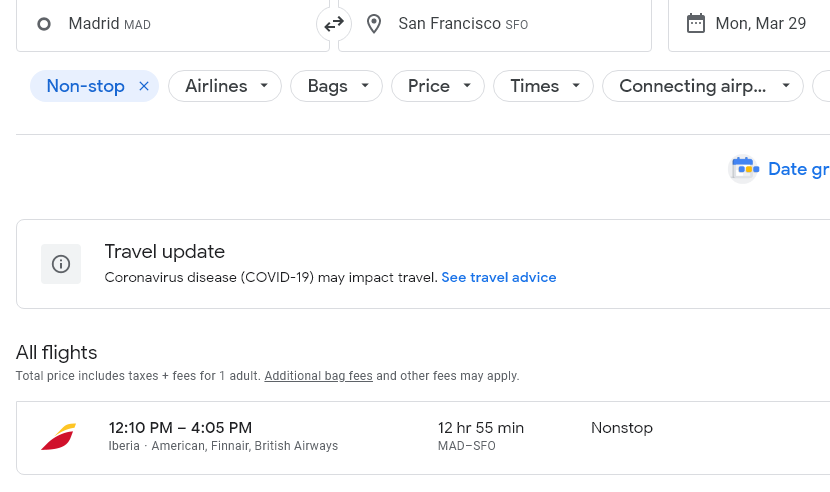Open the Additional bag fees link

pos(318,376)
